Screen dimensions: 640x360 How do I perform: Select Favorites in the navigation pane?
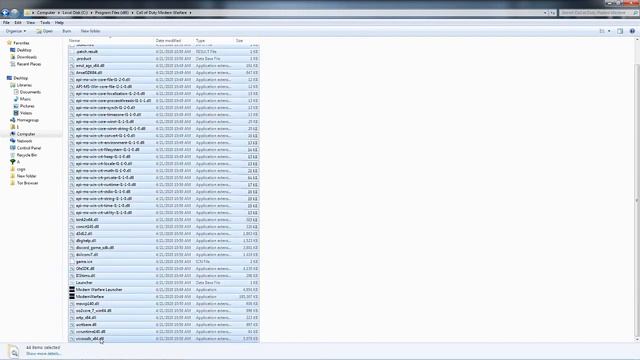click(21, 43)
